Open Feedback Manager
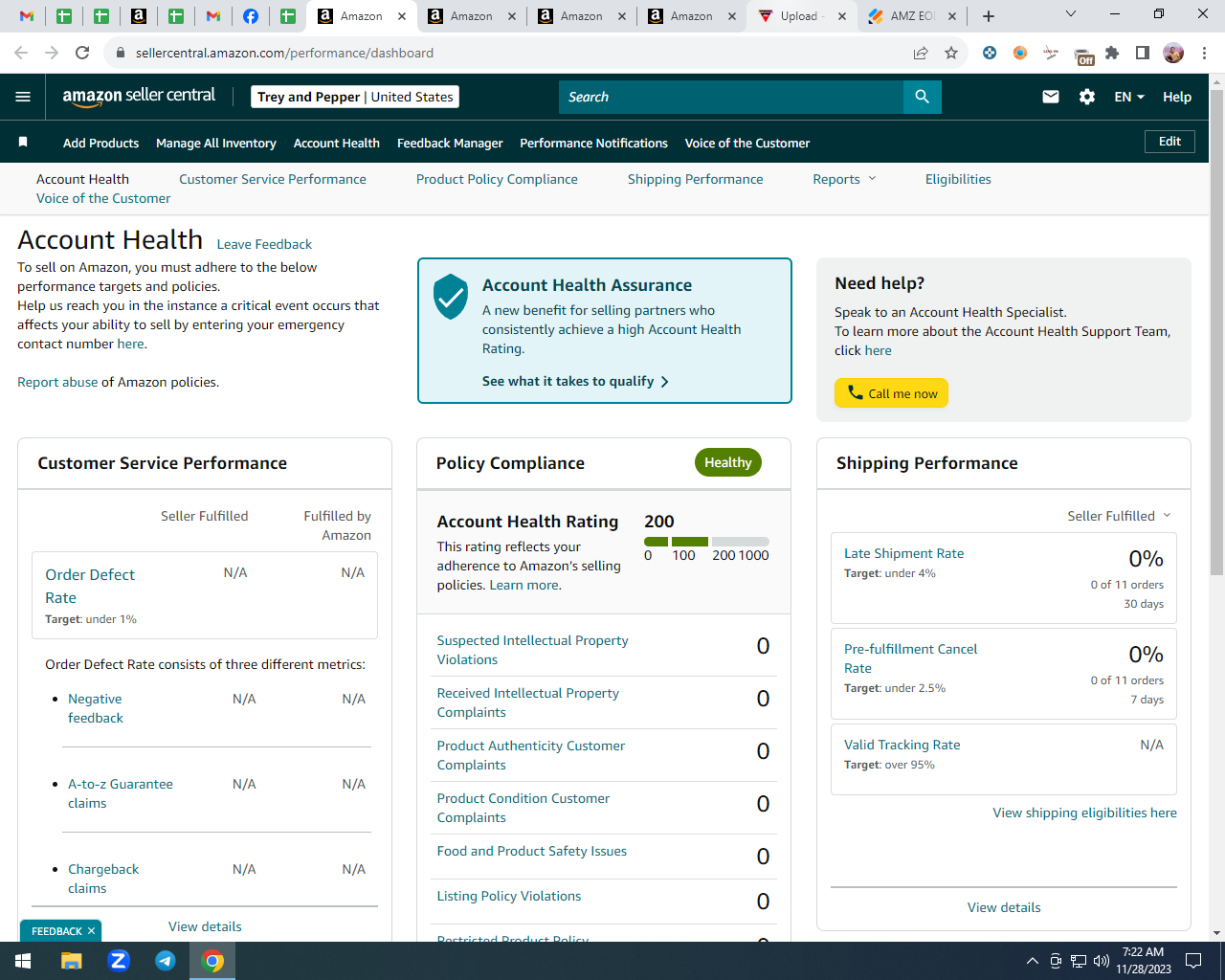 point(450,143)
